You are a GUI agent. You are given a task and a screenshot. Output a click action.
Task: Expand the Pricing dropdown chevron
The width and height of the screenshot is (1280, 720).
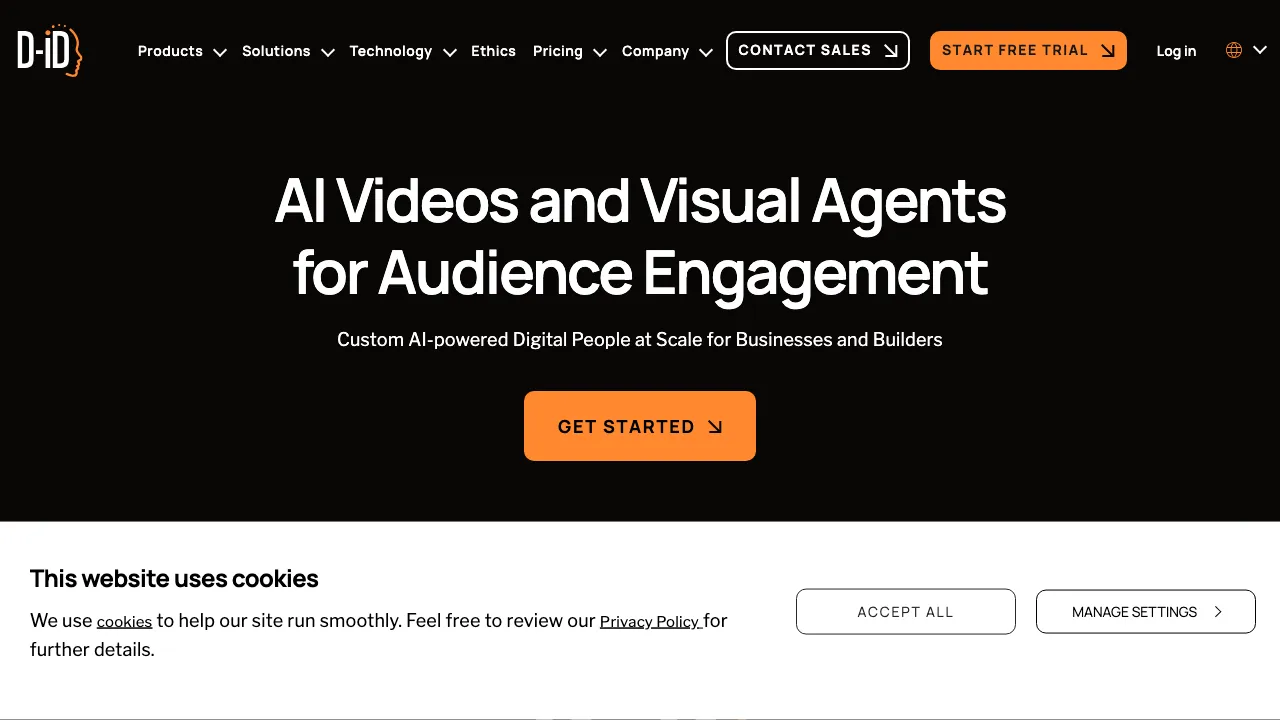[x=600, y=52]
